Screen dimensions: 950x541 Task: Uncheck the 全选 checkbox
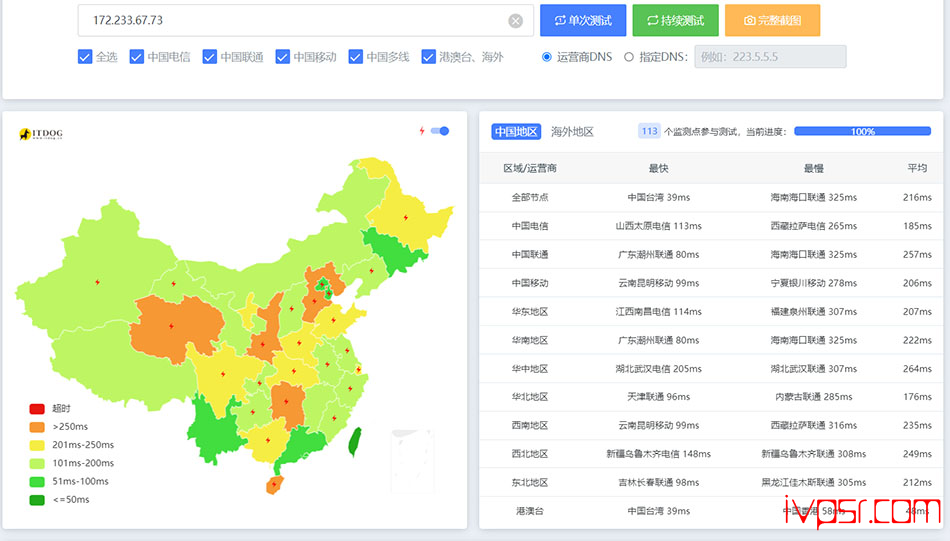click(85, 57)
